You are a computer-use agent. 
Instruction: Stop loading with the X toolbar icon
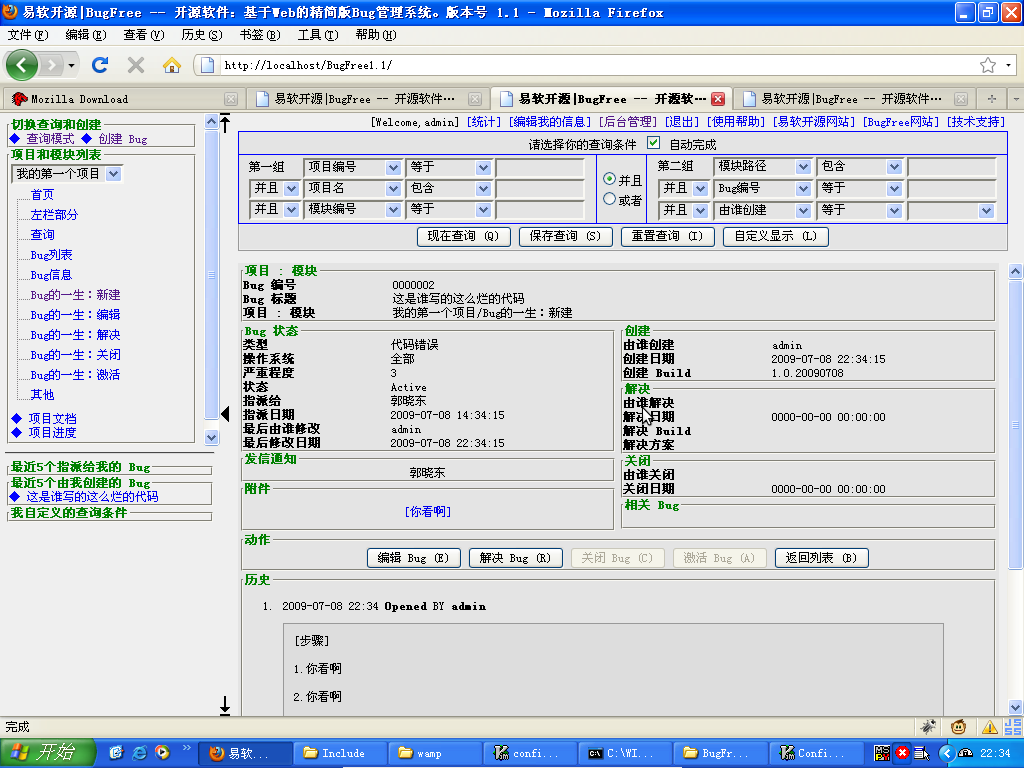[136, 65]
